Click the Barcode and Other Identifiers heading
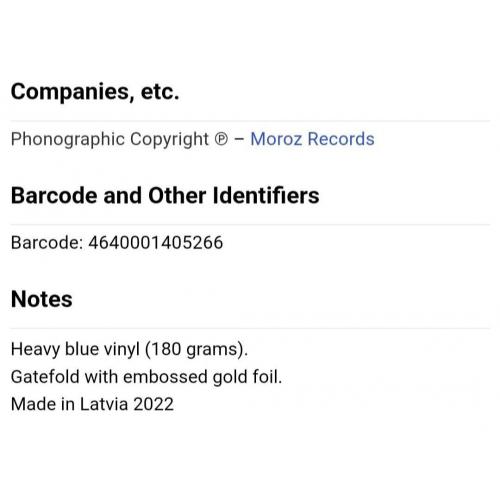The image size is (500, 500). (165, 195)
